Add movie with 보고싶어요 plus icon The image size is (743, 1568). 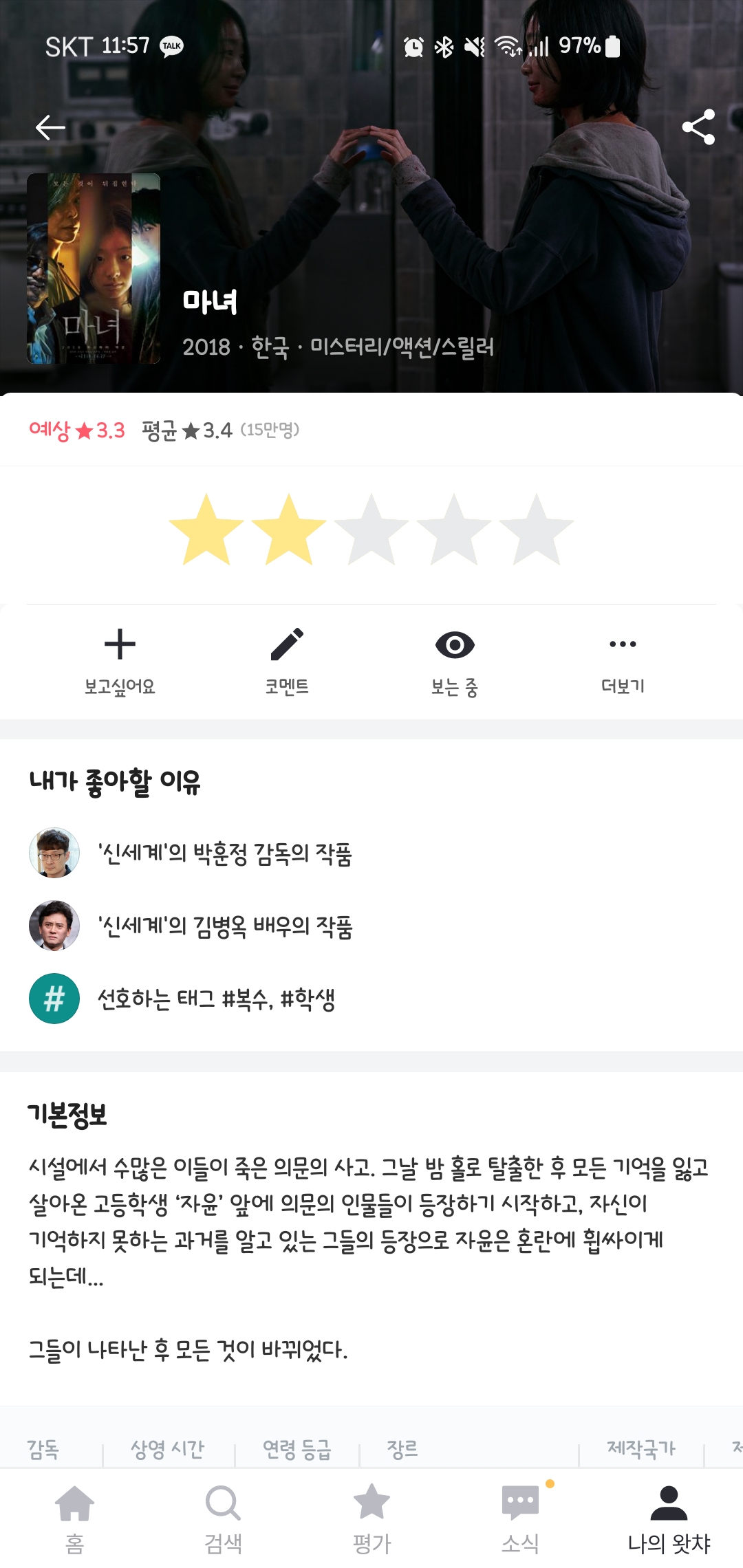(x=120, y=644)
